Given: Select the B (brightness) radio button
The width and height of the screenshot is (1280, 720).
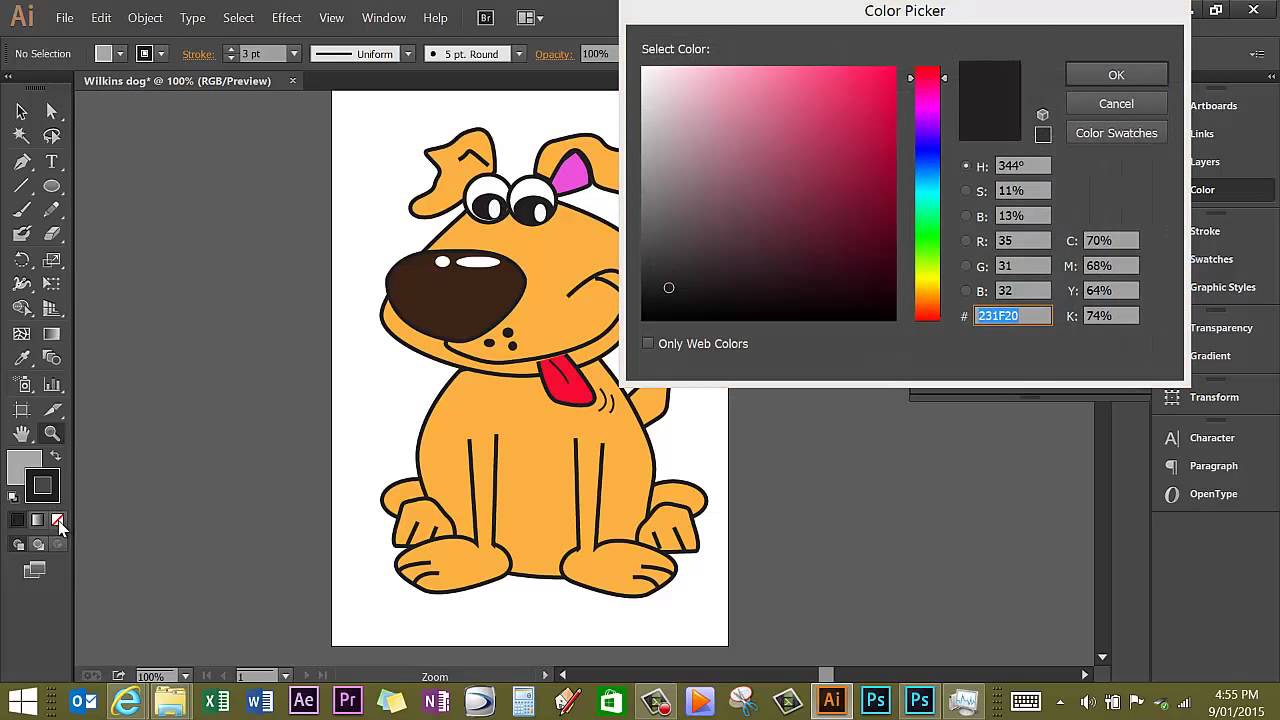Looking at the screenshot, I should click(x=966, y=216).
